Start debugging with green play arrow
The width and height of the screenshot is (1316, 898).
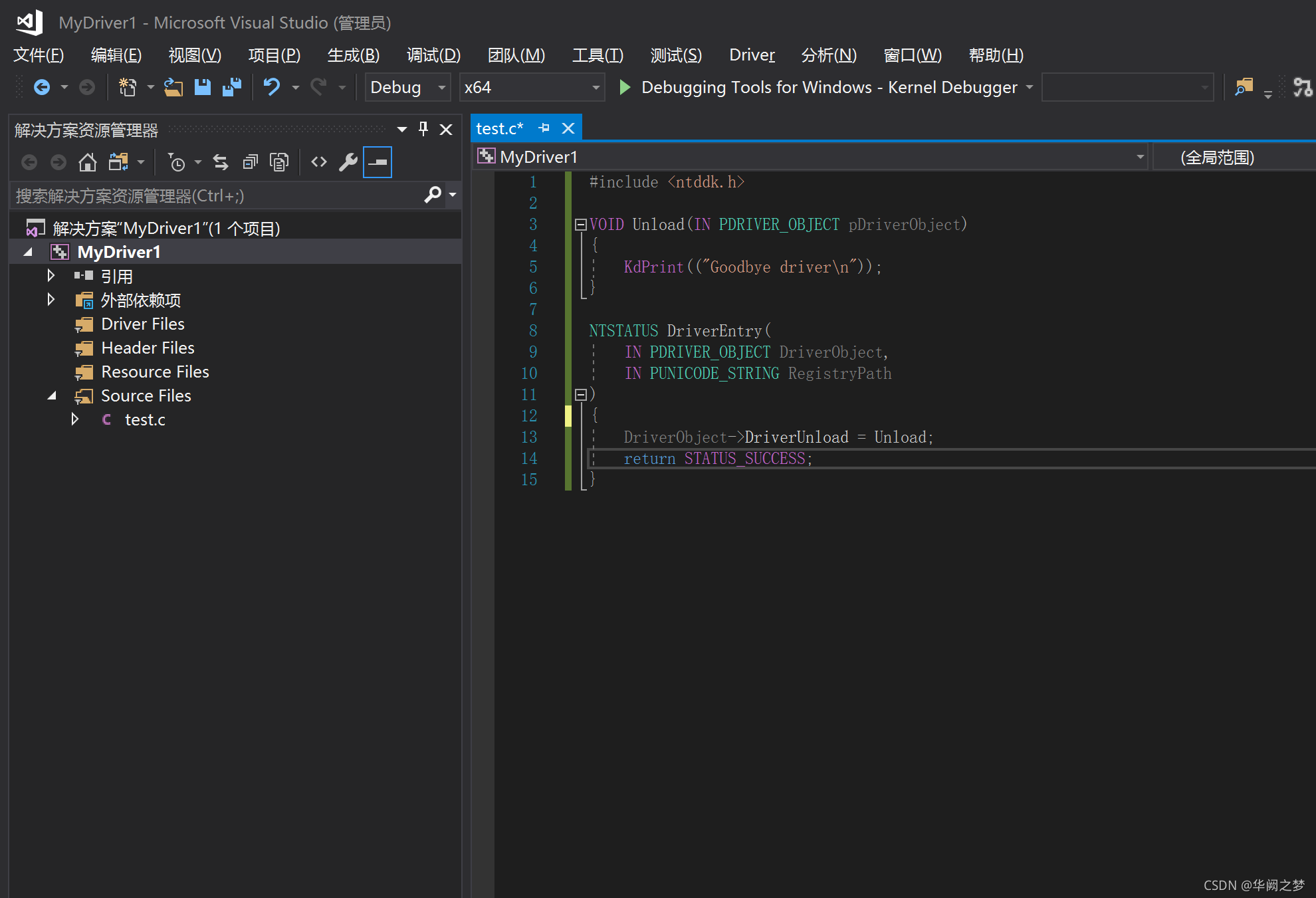[x=624, y=87]
